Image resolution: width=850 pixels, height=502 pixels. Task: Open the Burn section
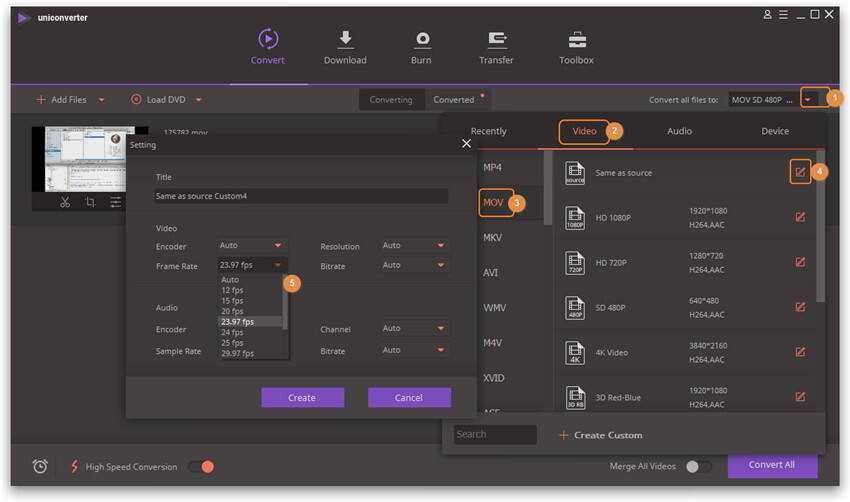tap(421, 47)
